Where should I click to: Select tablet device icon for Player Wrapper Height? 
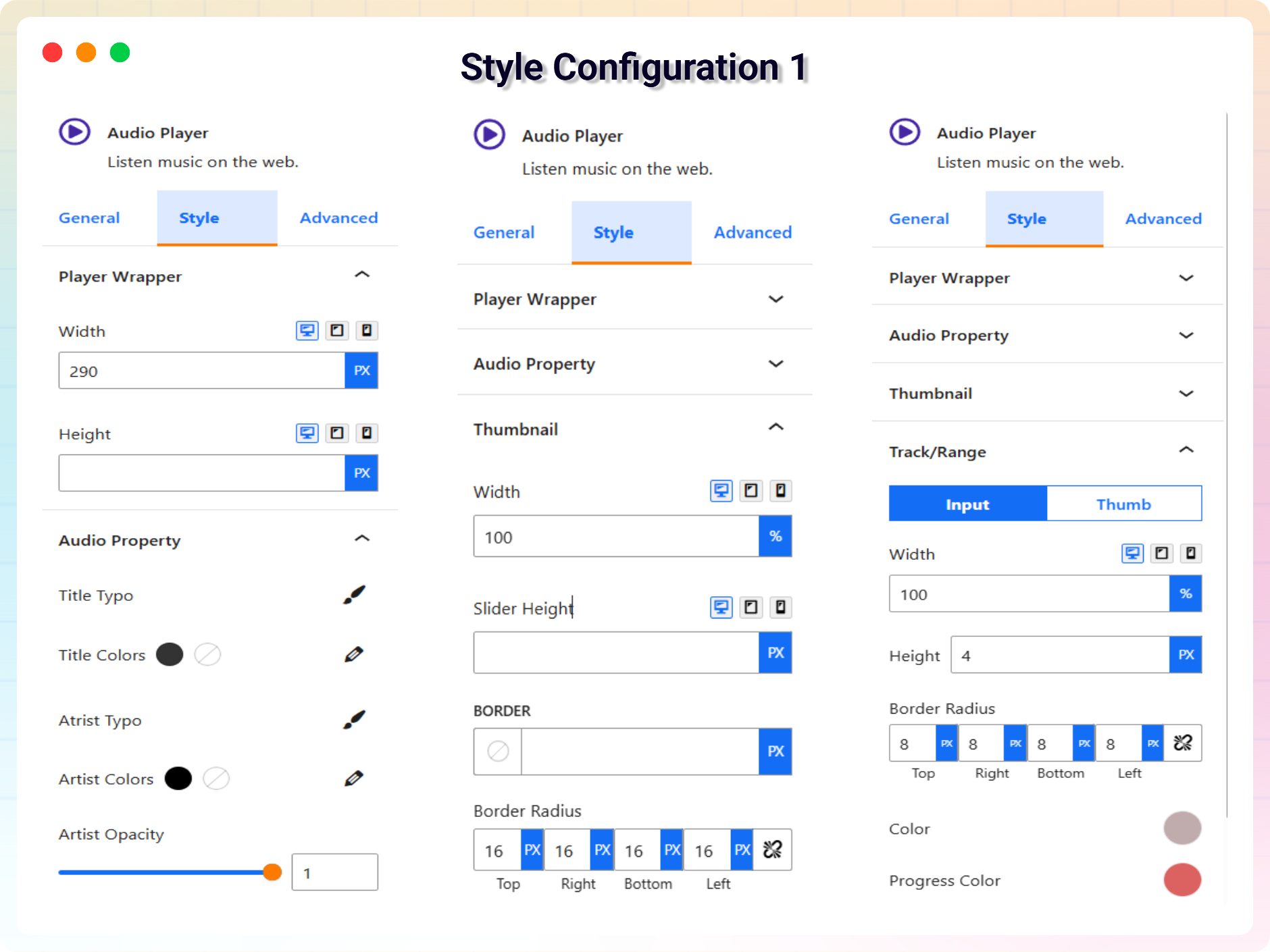pyautogui.click(x=337, y=433)
